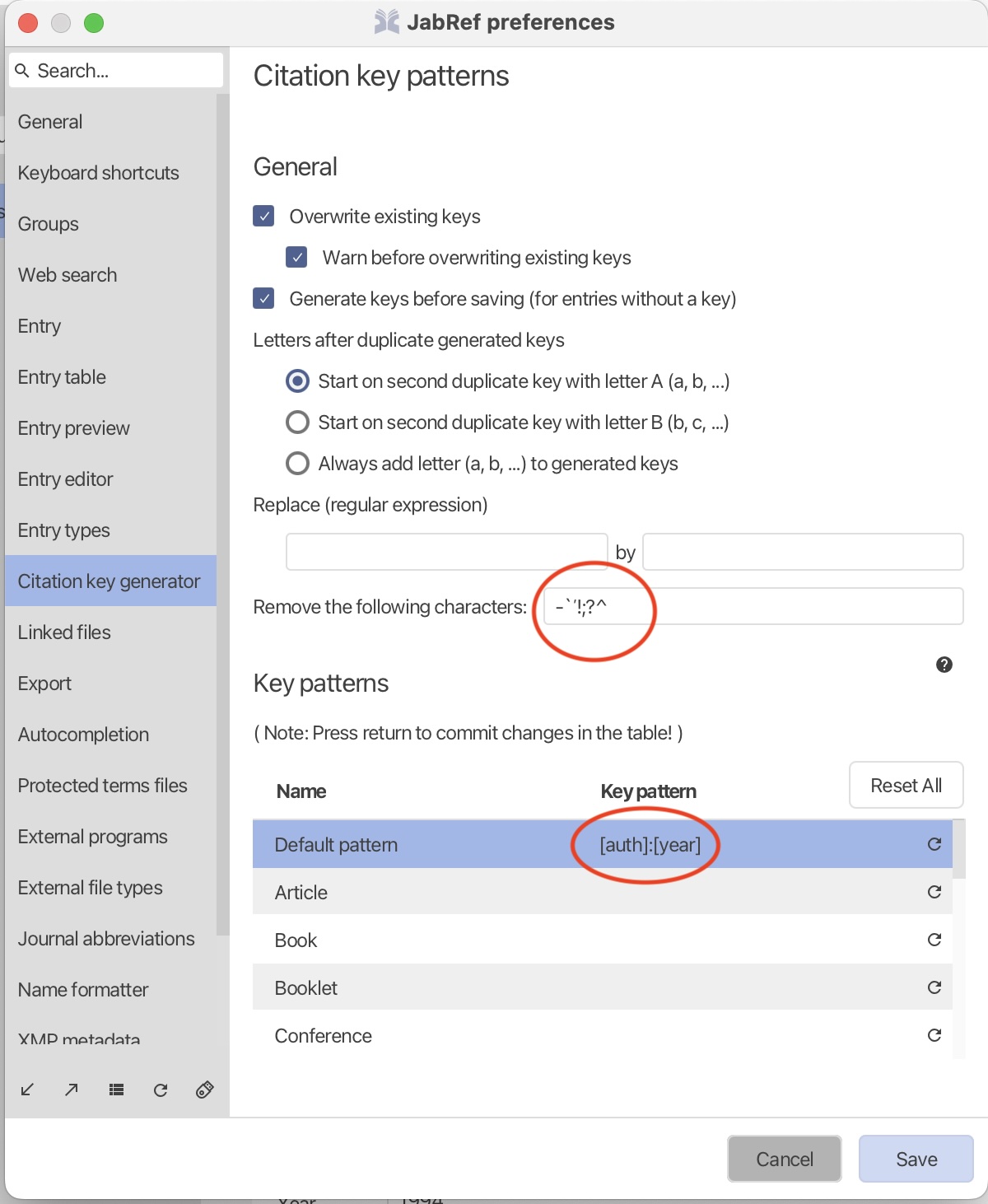The width and height of the screenshot is (988, 1204).
Task: Click the Save button
Action: click(916, 1159)
